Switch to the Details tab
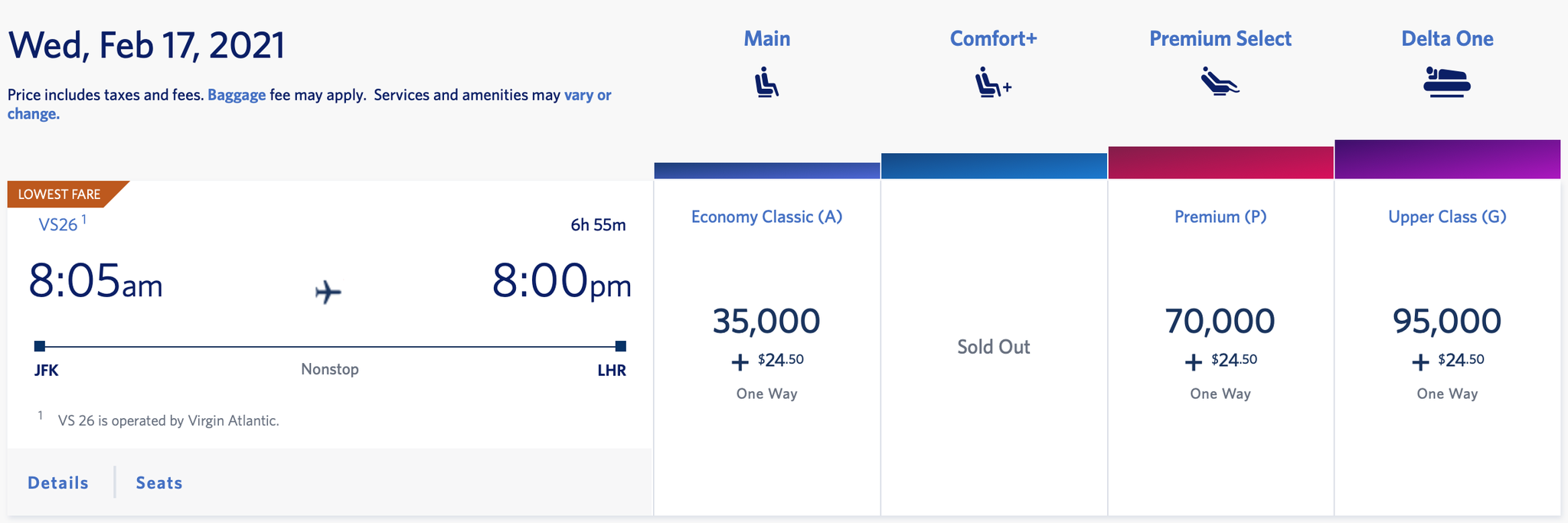 pyautogui.click(x=57, y=482)
